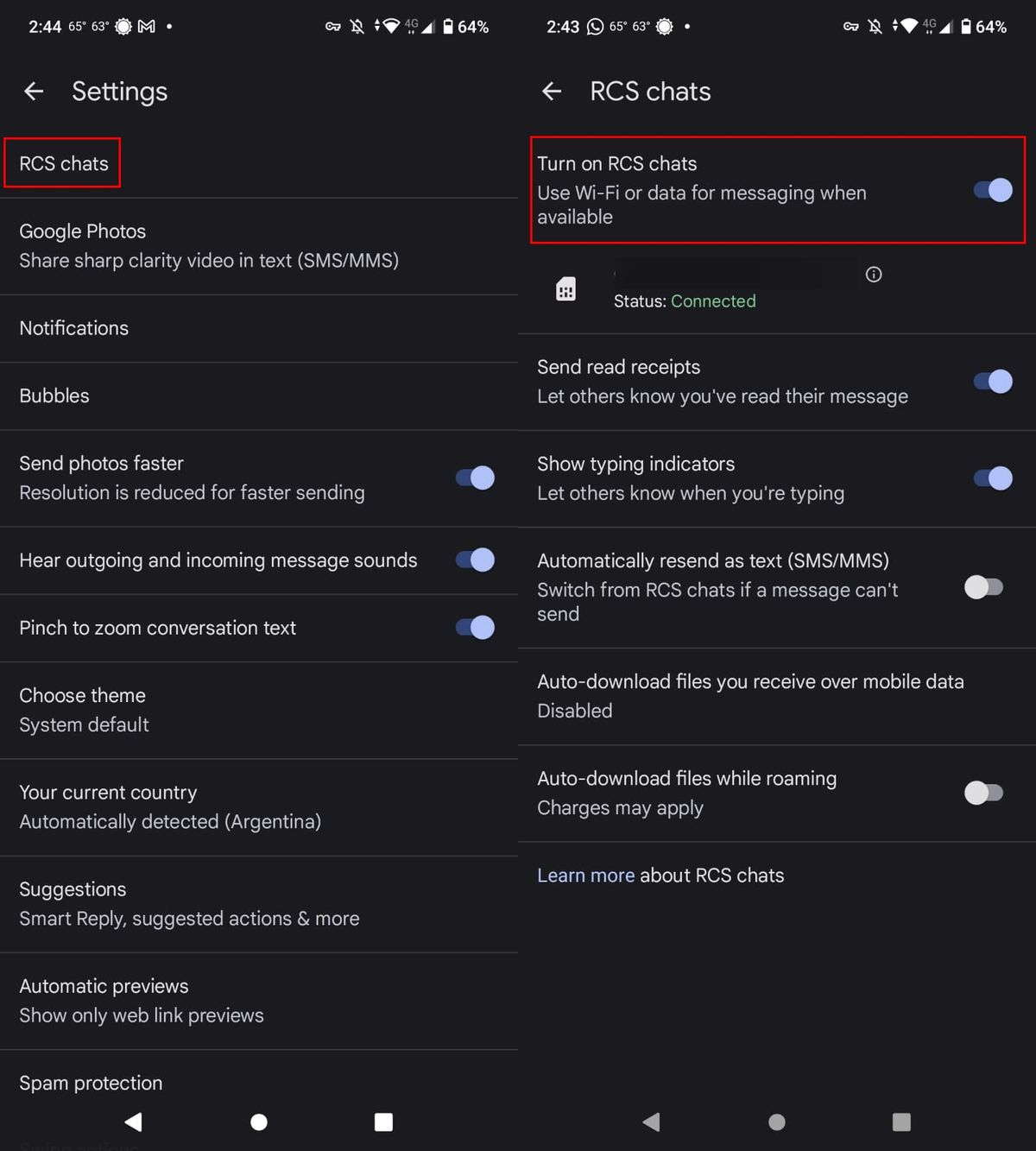Open Choose theme option
The width and height of the screenshot is (1036, 1151).
(83, 710)
